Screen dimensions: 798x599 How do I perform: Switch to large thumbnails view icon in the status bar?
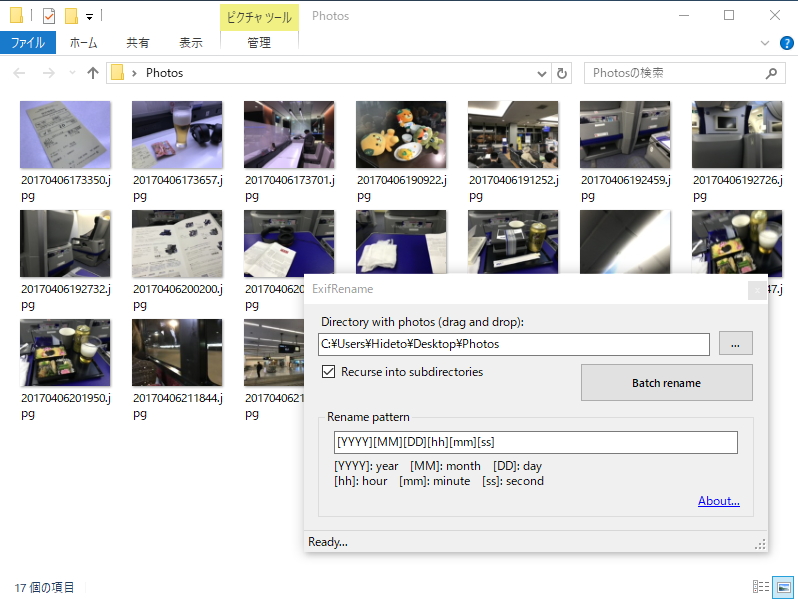click(x=783, y=587)
